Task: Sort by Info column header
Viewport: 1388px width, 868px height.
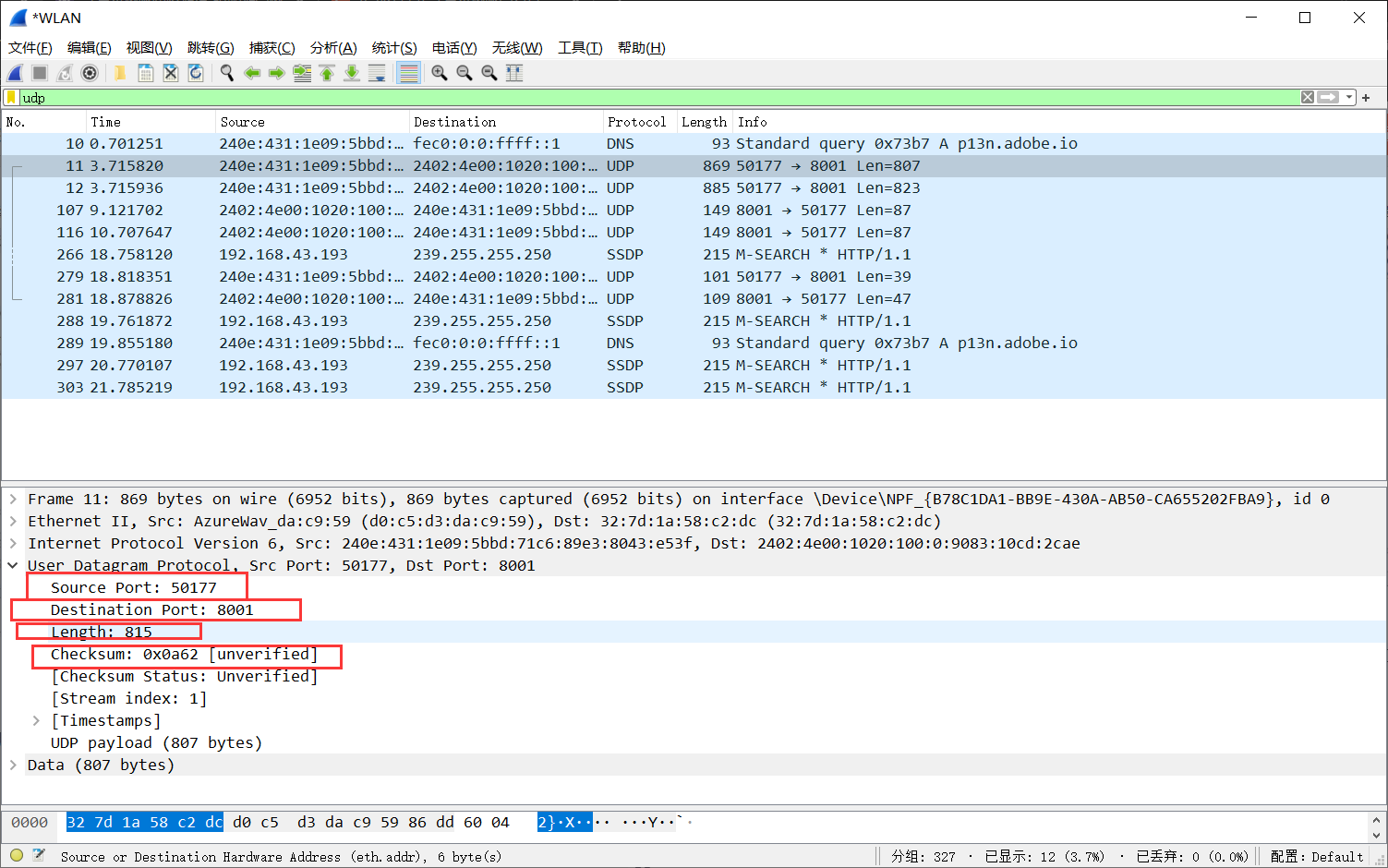Action: (1059, 122)
